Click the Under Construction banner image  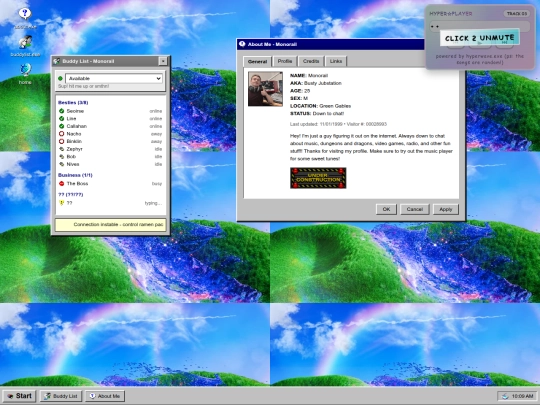[318, 178]
